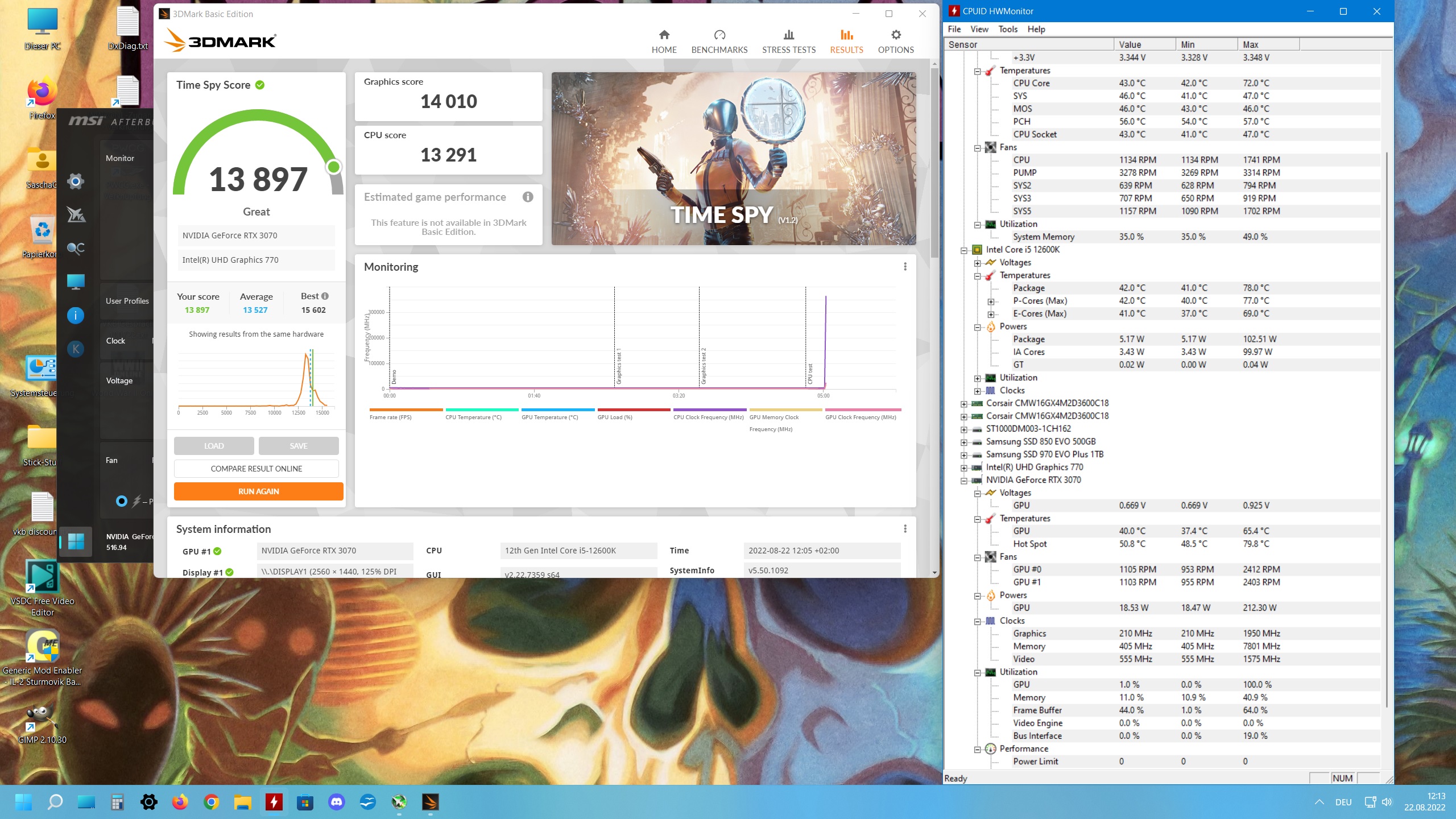
Task: Toggle GPU Temperature series in chart
Action: pos(557,413)
